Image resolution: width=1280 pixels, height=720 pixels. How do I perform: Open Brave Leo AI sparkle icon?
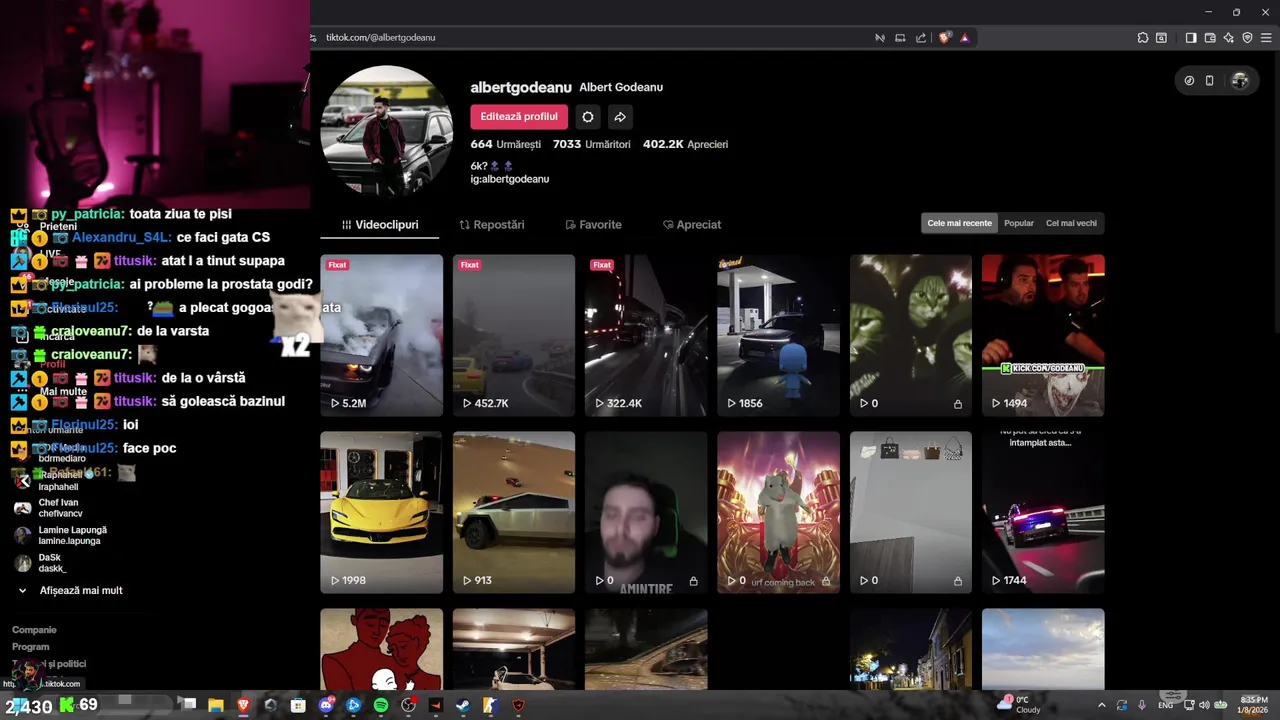tap(1229, 38)
